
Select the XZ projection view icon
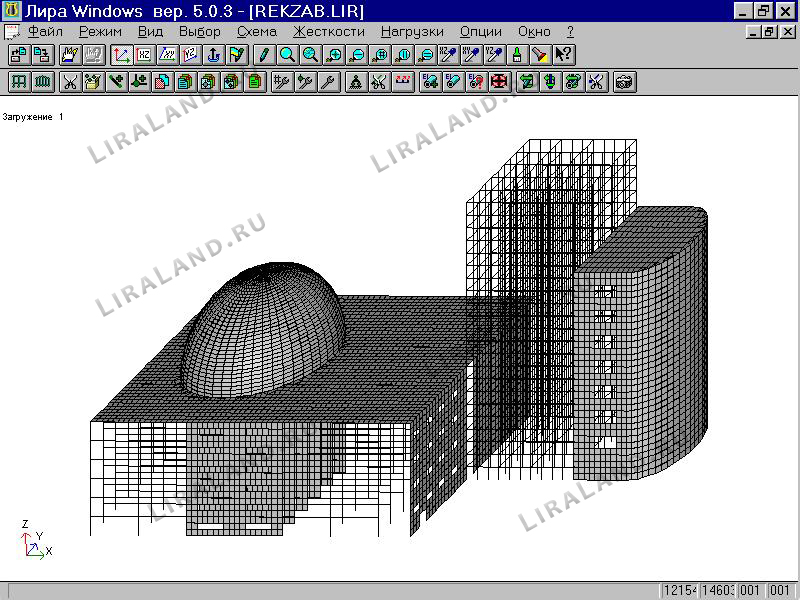coord(144,55)
